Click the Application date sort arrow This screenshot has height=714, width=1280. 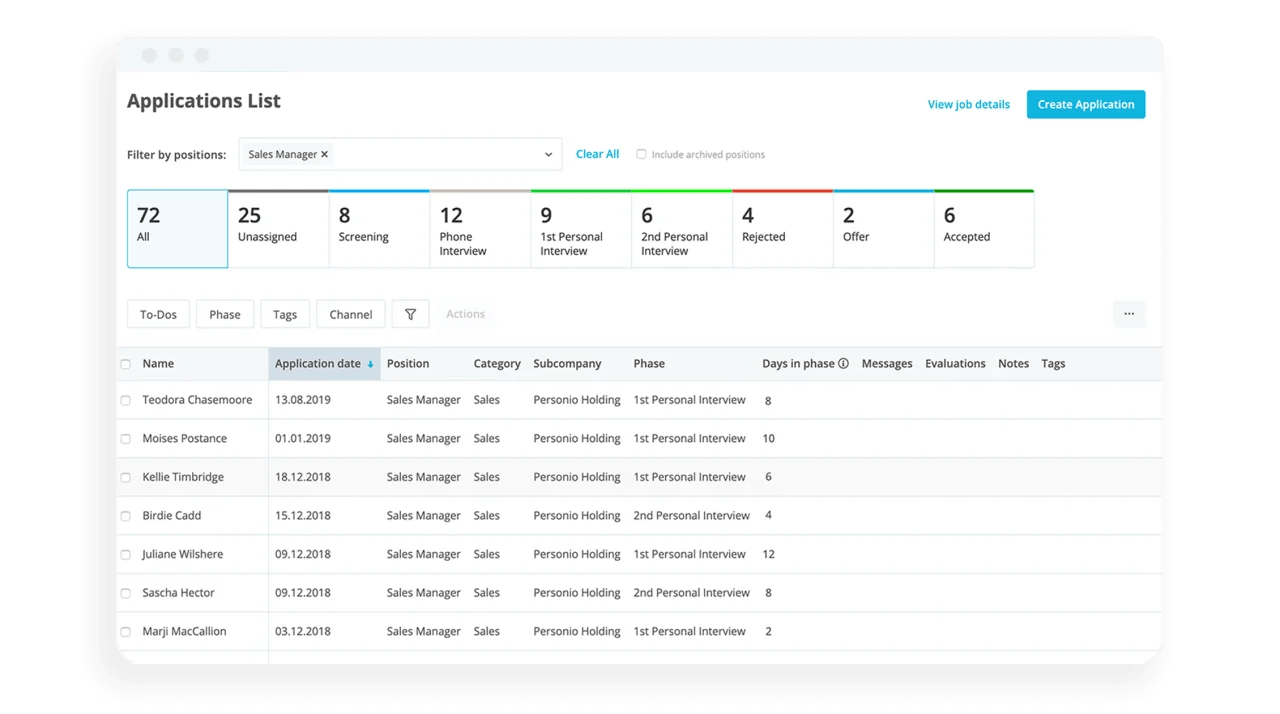[370, 364]
